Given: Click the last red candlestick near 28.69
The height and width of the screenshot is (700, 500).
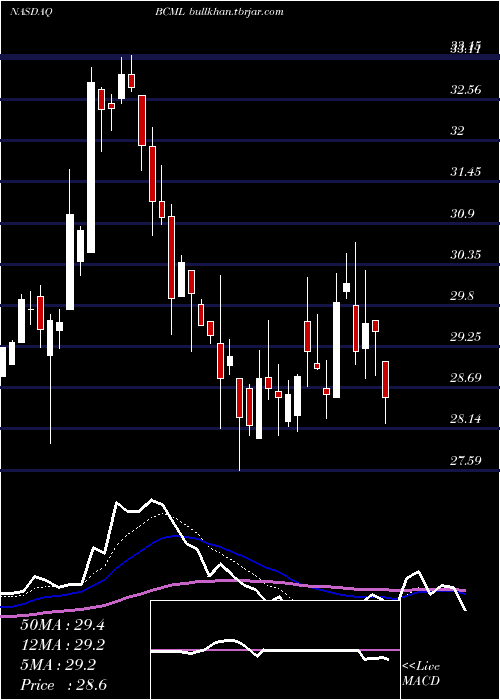Looking at the screenshot, I should (386, 379).
